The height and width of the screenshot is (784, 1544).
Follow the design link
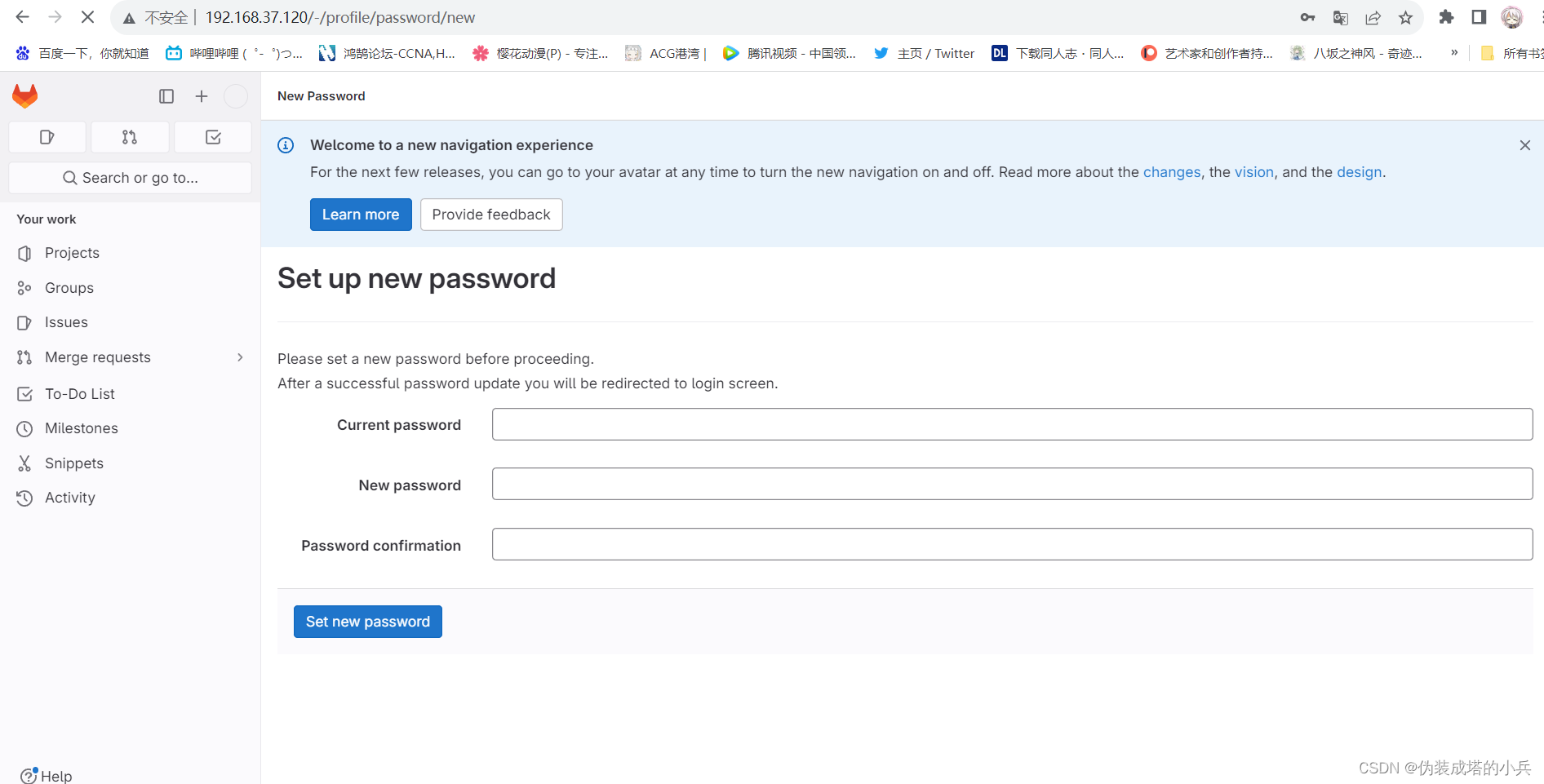pos(1359,172)
